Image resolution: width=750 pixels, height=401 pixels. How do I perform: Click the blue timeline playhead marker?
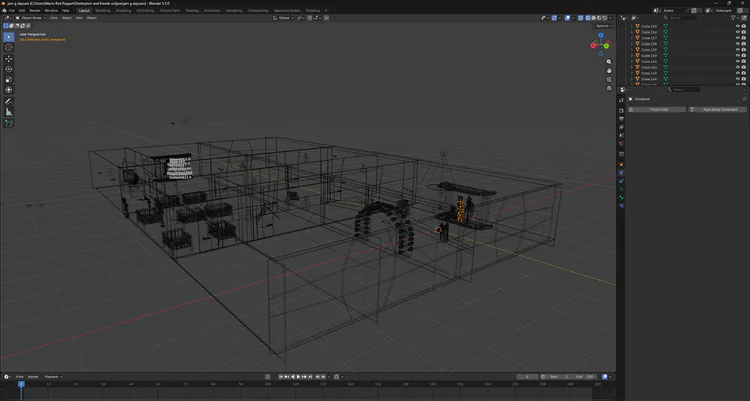(21, 384)
